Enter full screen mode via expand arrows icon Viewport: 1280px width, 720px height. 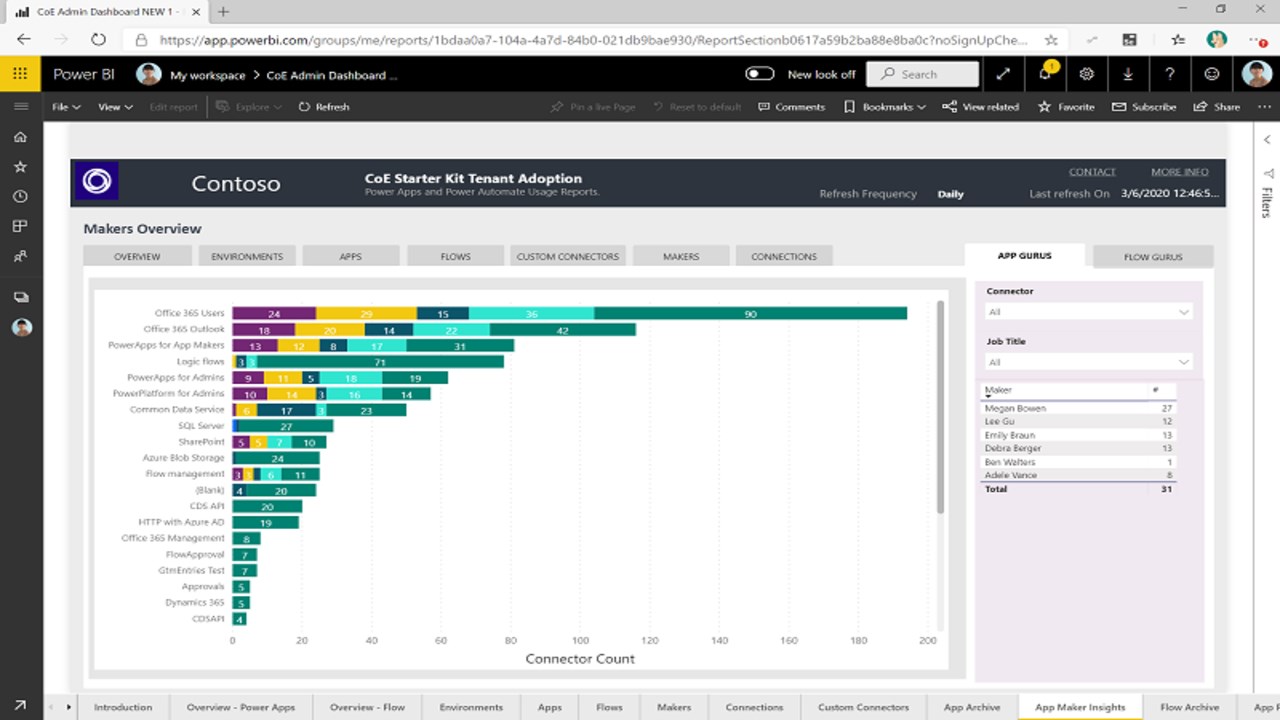1003,74
